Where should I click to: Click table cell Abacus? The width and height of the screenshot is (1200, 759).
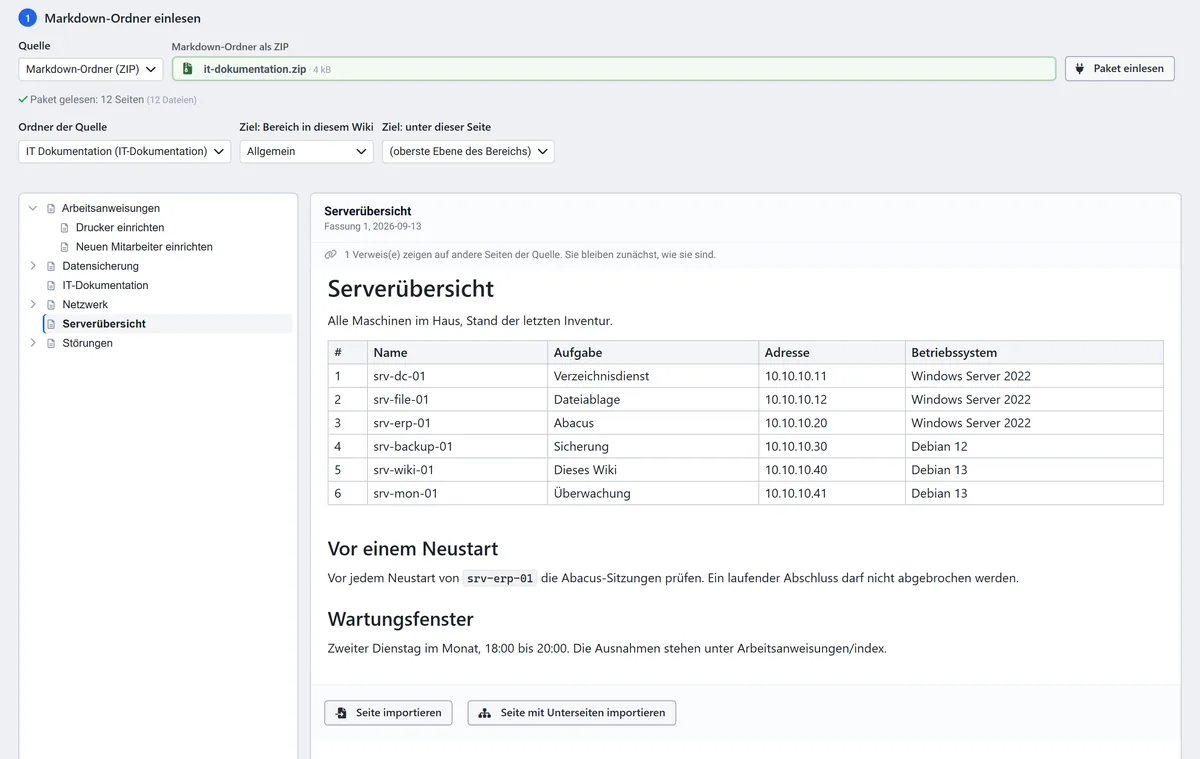click(x=653, y=423)
